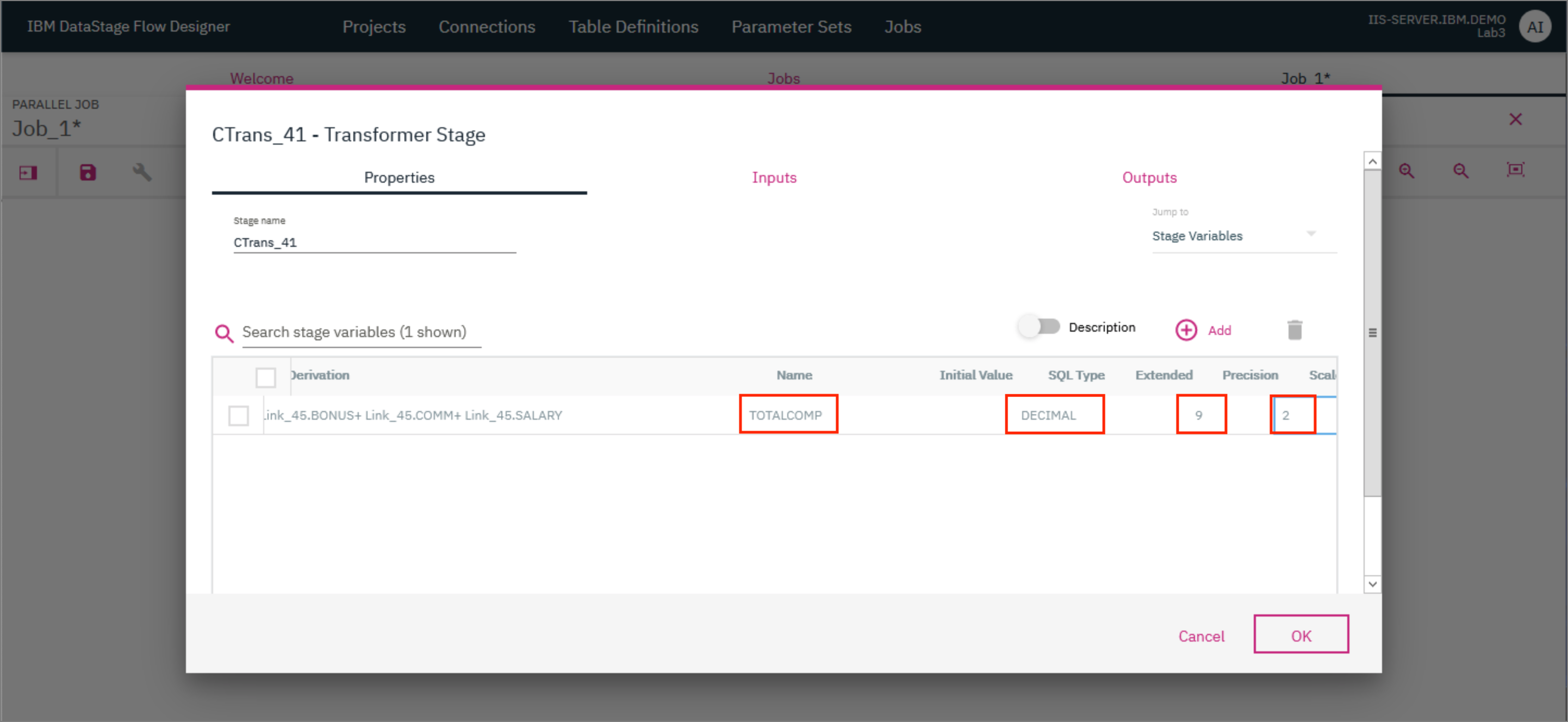Image resolution: width=1568 pixels, height=722 pixels.
Task: Click the wrench/settings tool icon
Action: point(142,172)
